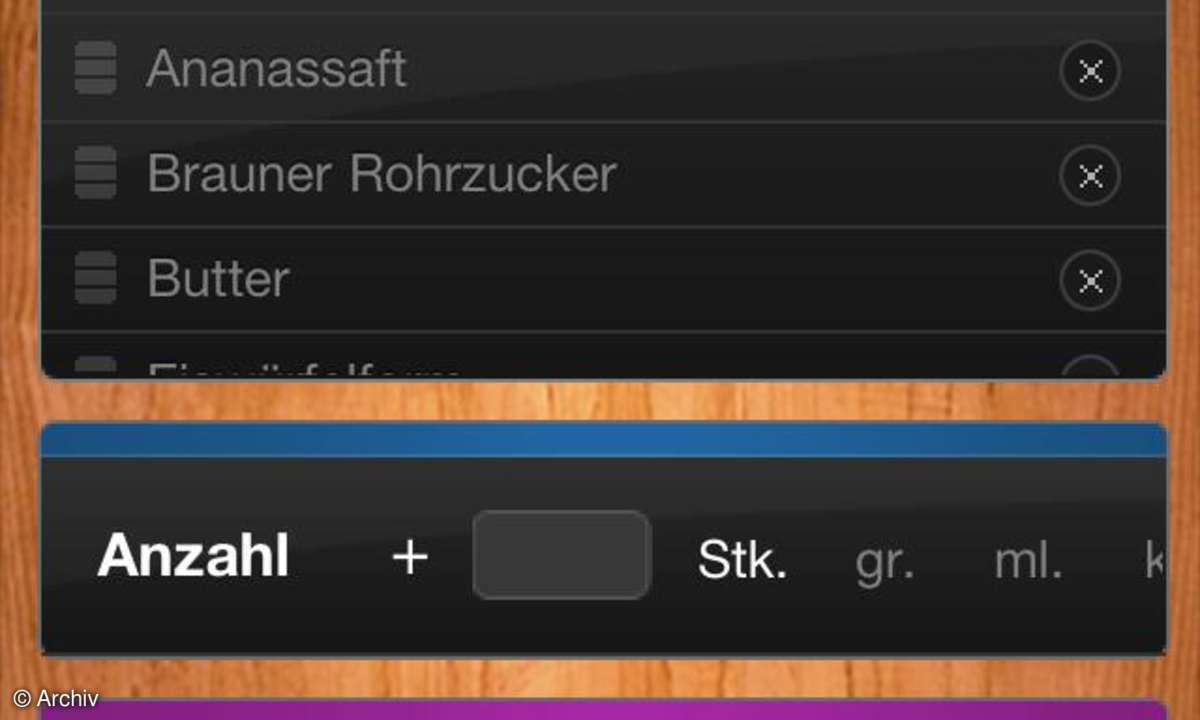
Task: Select the Butter list entry
Action: tap(603, 279)
